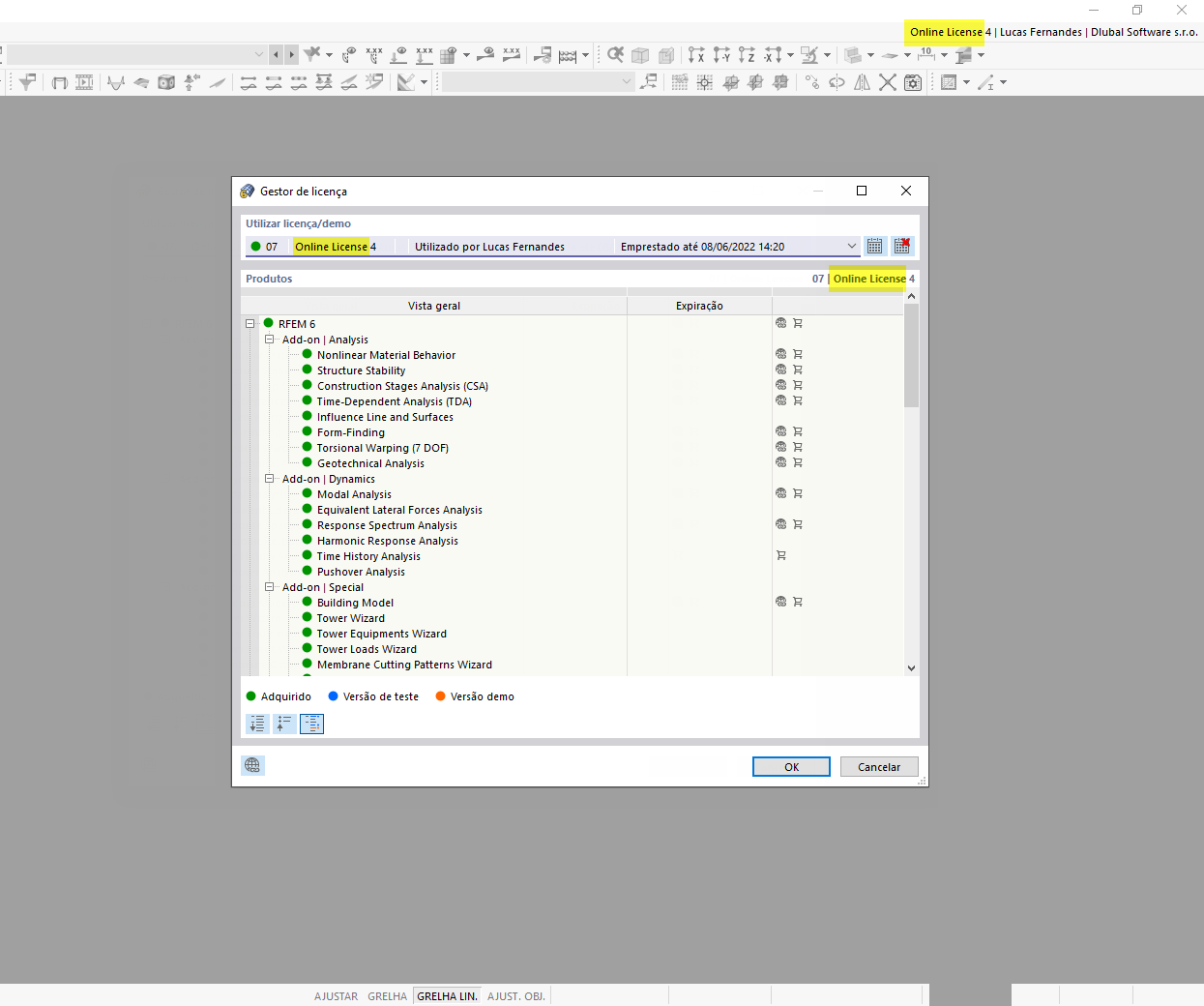1204x1006 pixels.
Task: Open the Online License selection dropdown
Action: pos(851,246)
